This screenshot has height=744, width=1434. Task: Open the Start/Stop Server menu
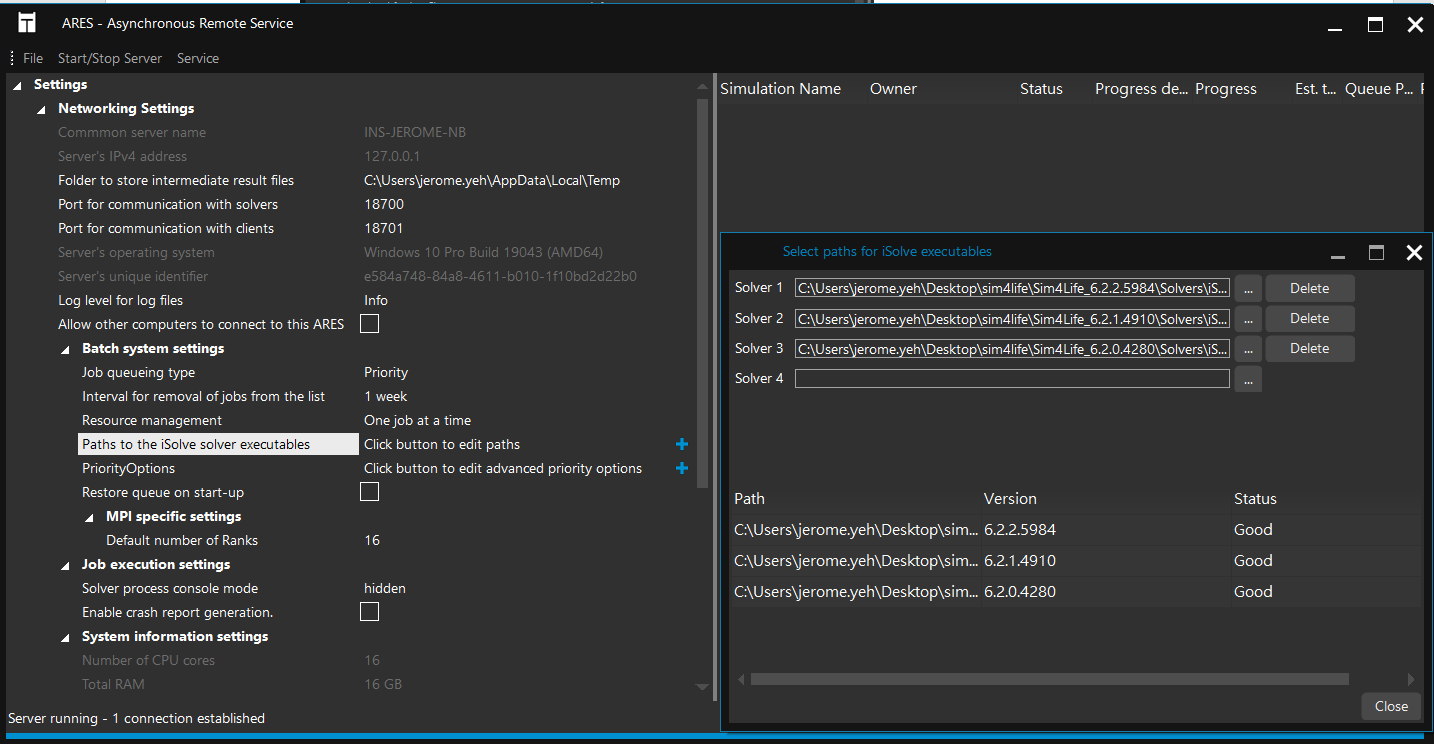point(109,58)
